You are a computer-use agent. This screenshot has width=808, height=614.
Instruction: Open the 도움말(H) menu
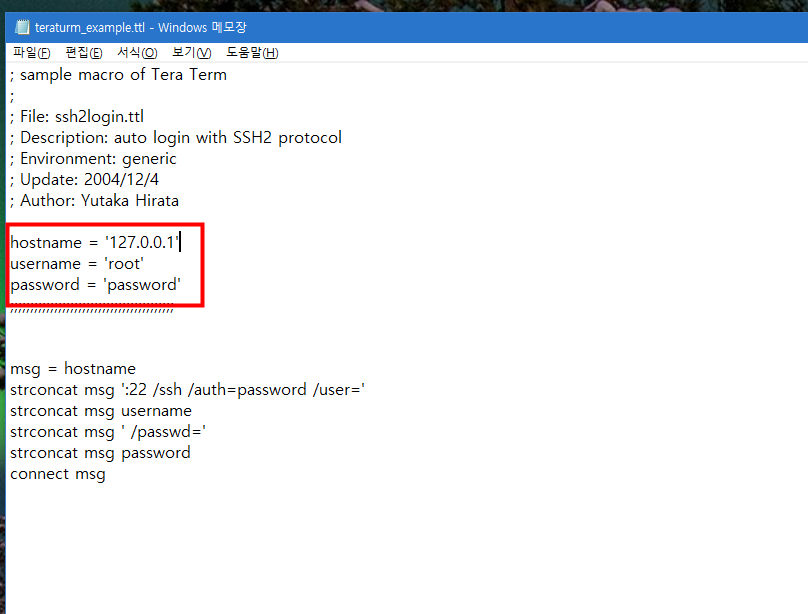[x=252, y=53]
